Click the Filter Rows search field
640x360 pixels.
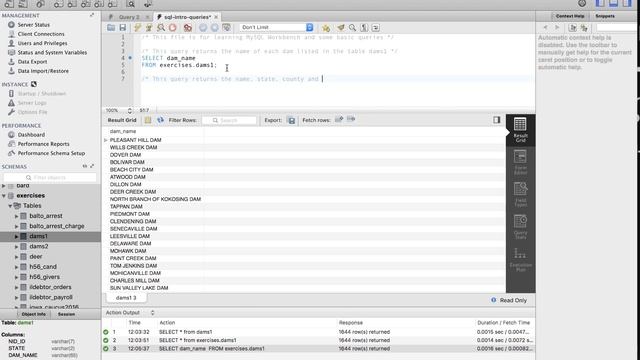coord(229,120)
